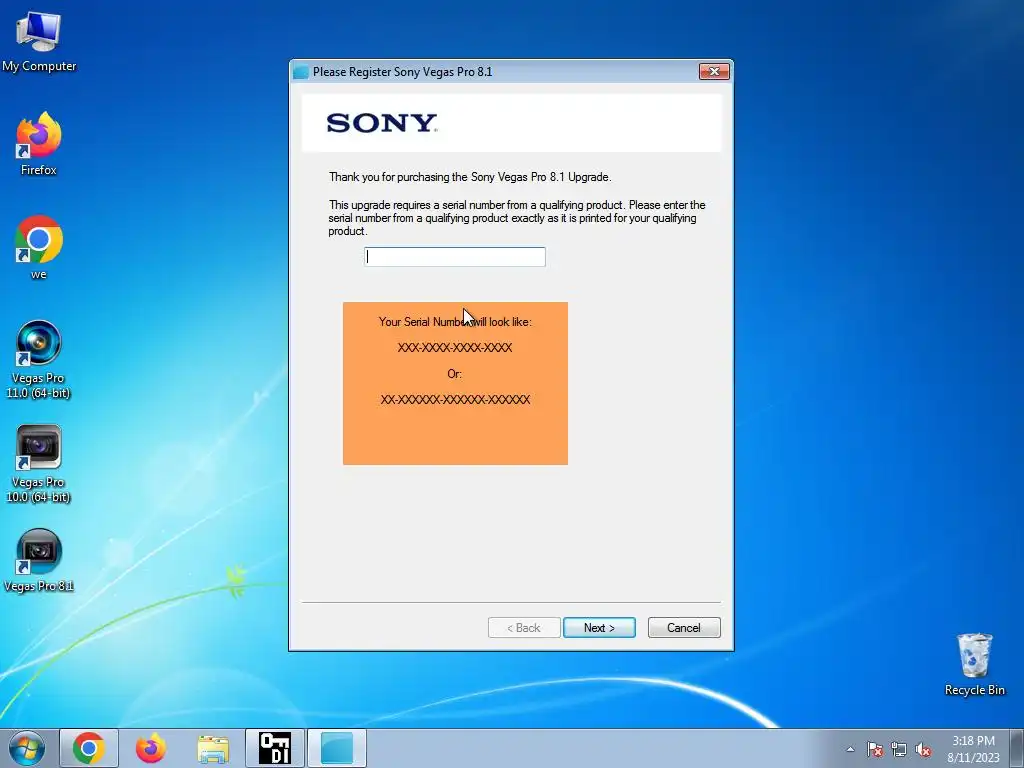This screenshot has width=1024, height=768.
Task: Select the Vegas Pro 11.0 (64-bit) shortcut
Action: pos(39,359)
